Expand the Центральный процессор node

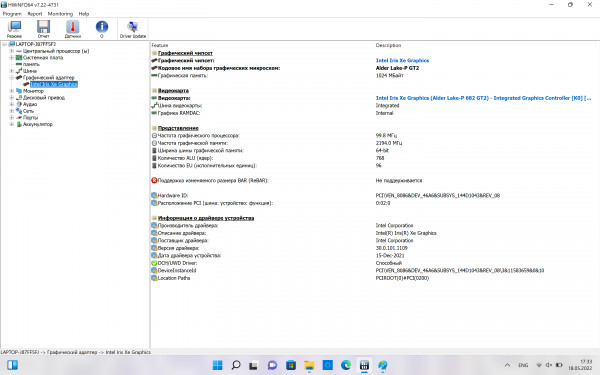pyautogui.click(x=11, y=51)
